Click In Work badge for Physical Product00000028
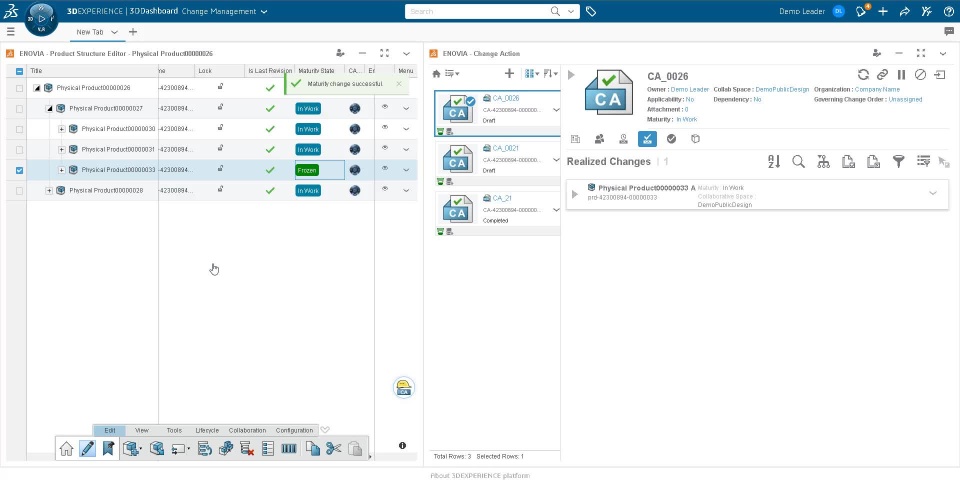This screenshot has width=960, height=480. 308,190
